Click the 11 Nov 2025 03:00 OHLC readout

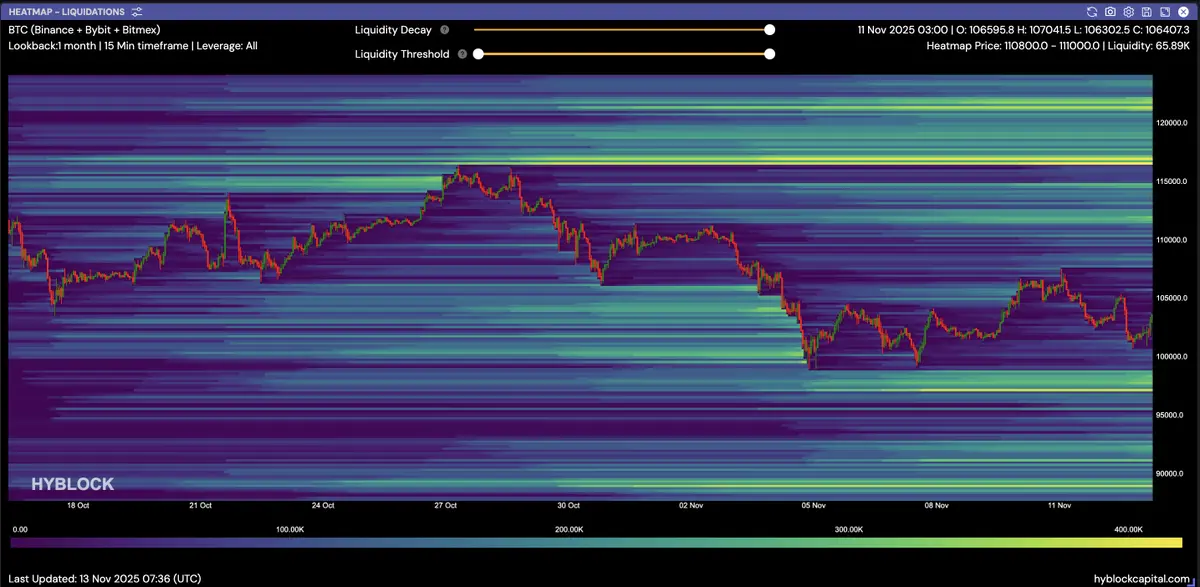[x=1024, y=30]
